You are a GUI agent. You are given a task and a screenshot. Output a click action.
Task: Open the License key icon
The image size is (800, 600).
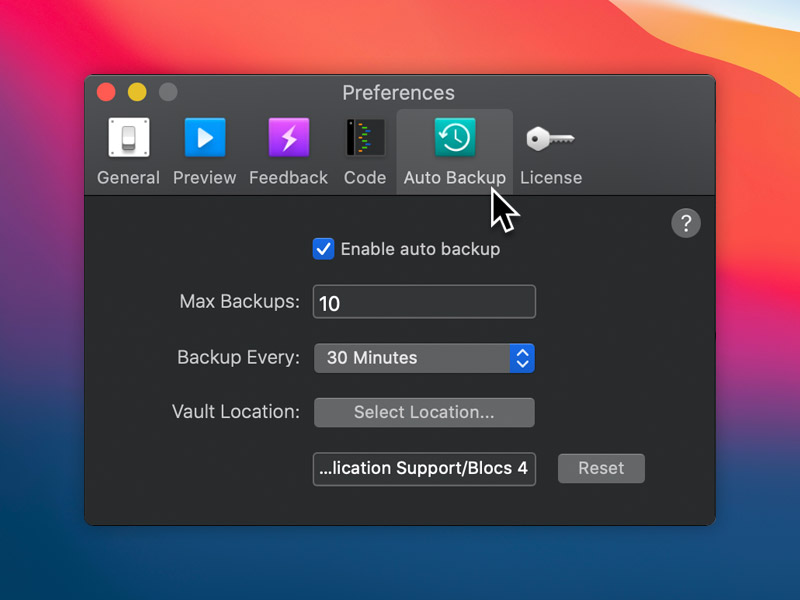[x=550, y=138]
